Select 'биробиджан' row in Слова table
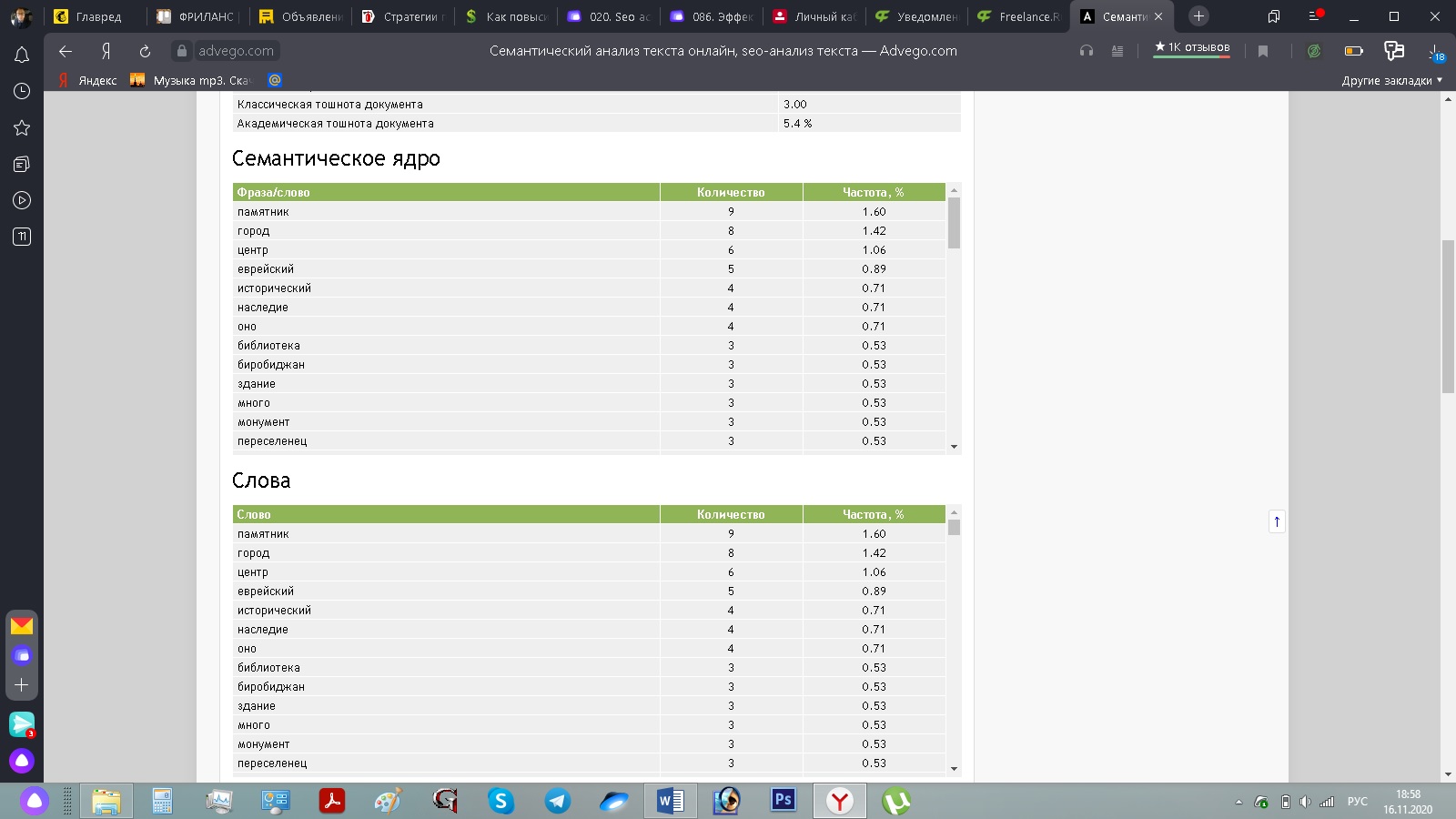1456x819 pixels. point(589,687)
